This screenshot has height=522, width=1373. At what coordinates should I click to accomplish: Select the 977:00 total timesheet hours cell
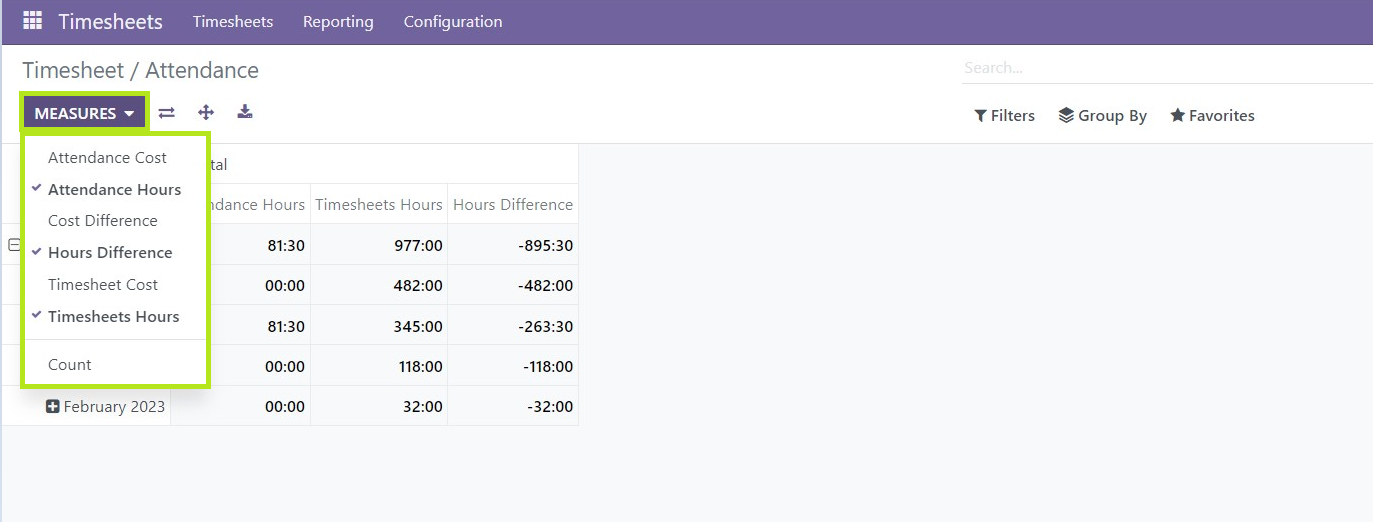(379, 245)
